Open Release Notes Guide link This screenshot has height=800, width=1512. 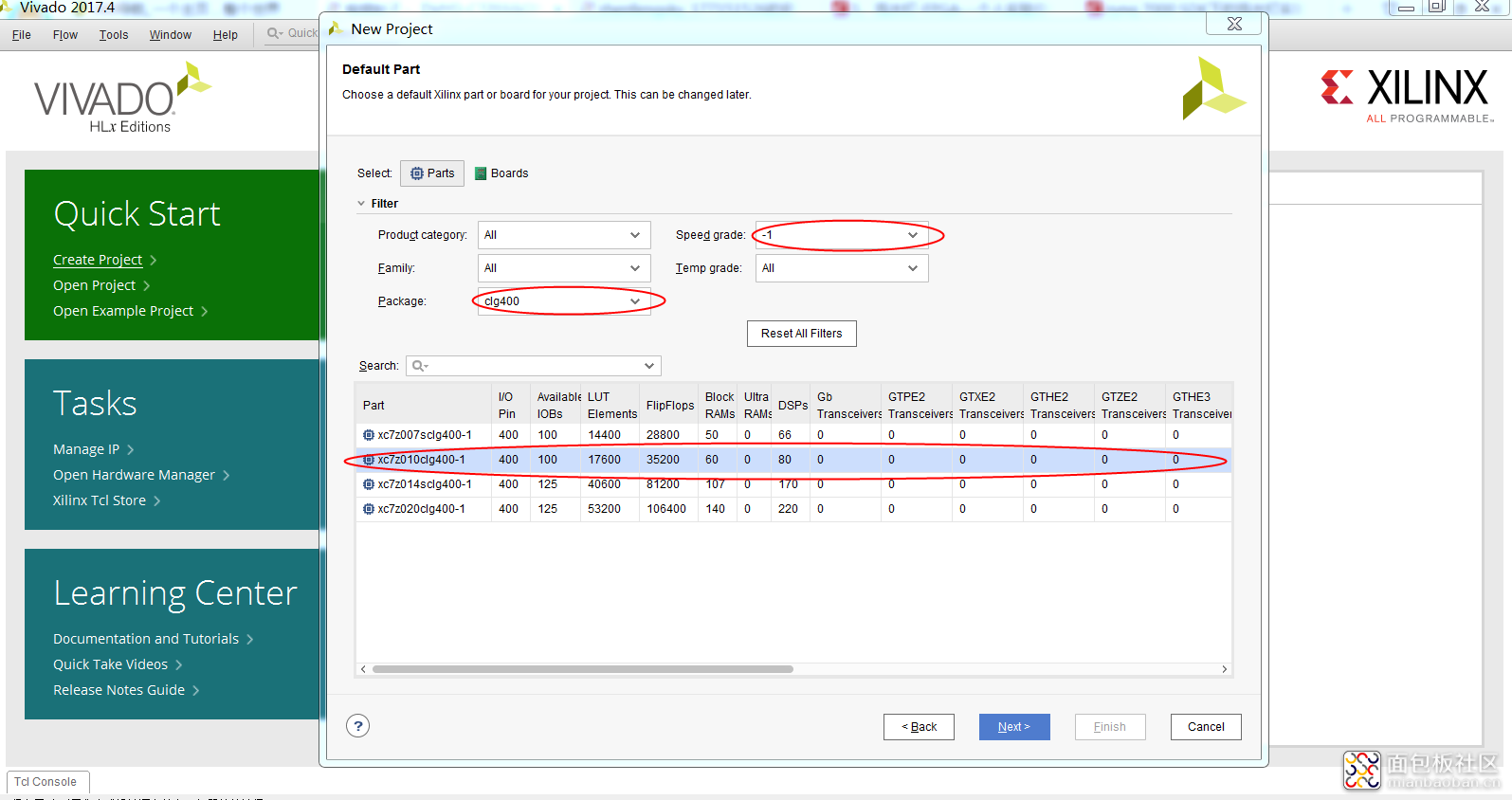pos(119,690)
